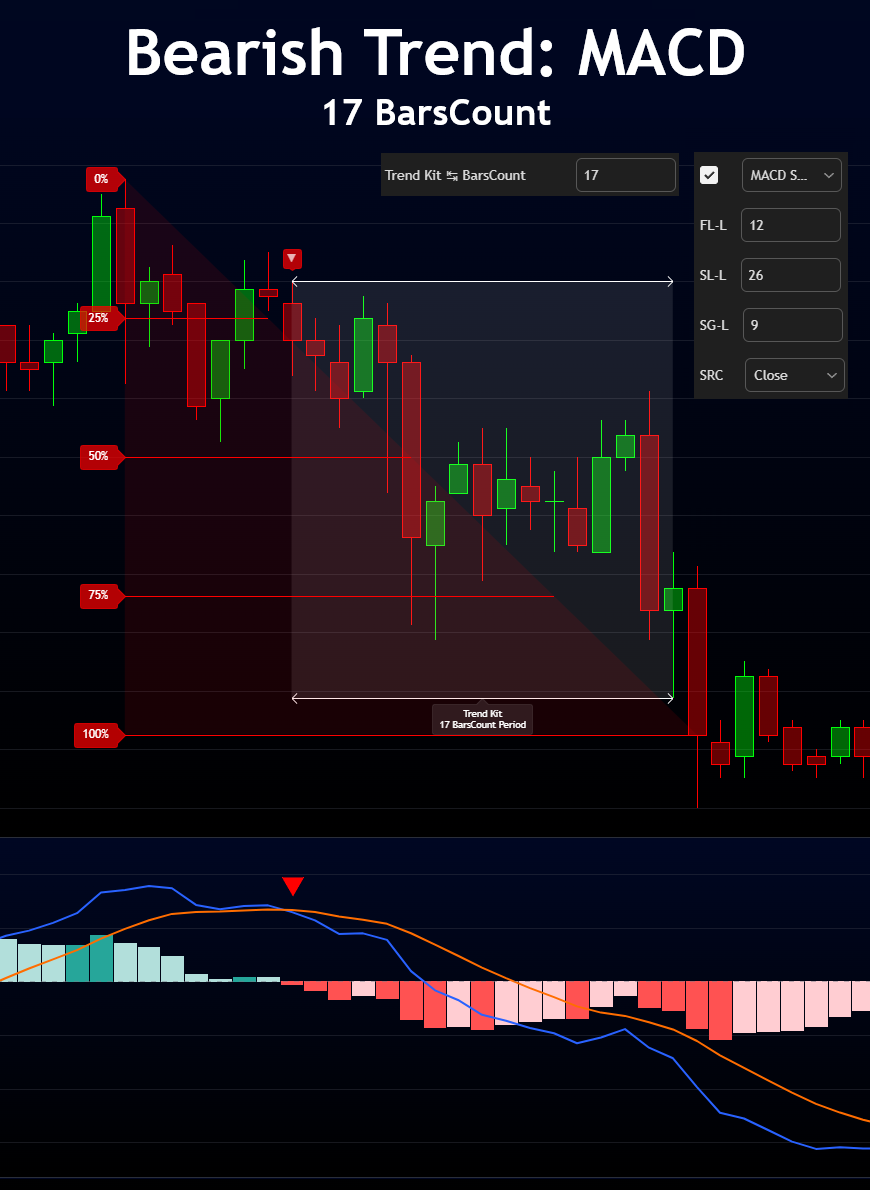This screenshot has width=870, height=1190.
Task: Click the SL-L input field showing 26
Action: [x=790, y=275]
